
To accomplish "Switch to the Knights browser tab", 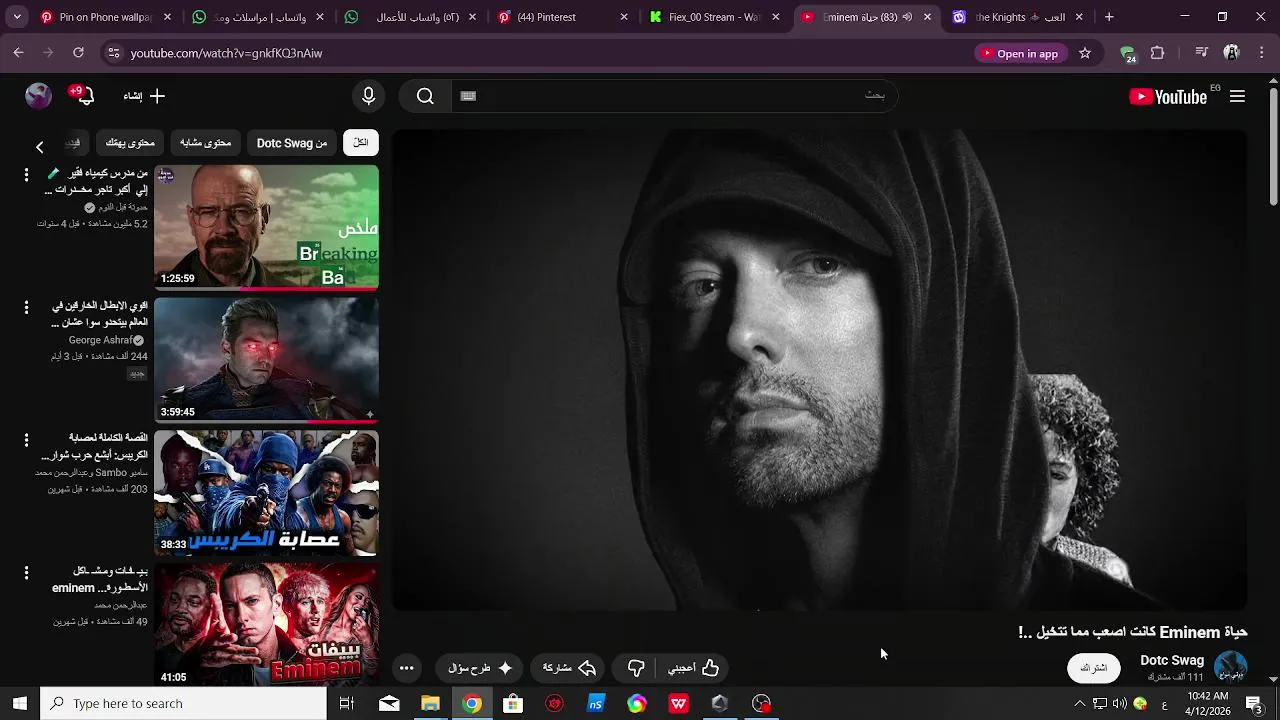I will coord(1016,17).
